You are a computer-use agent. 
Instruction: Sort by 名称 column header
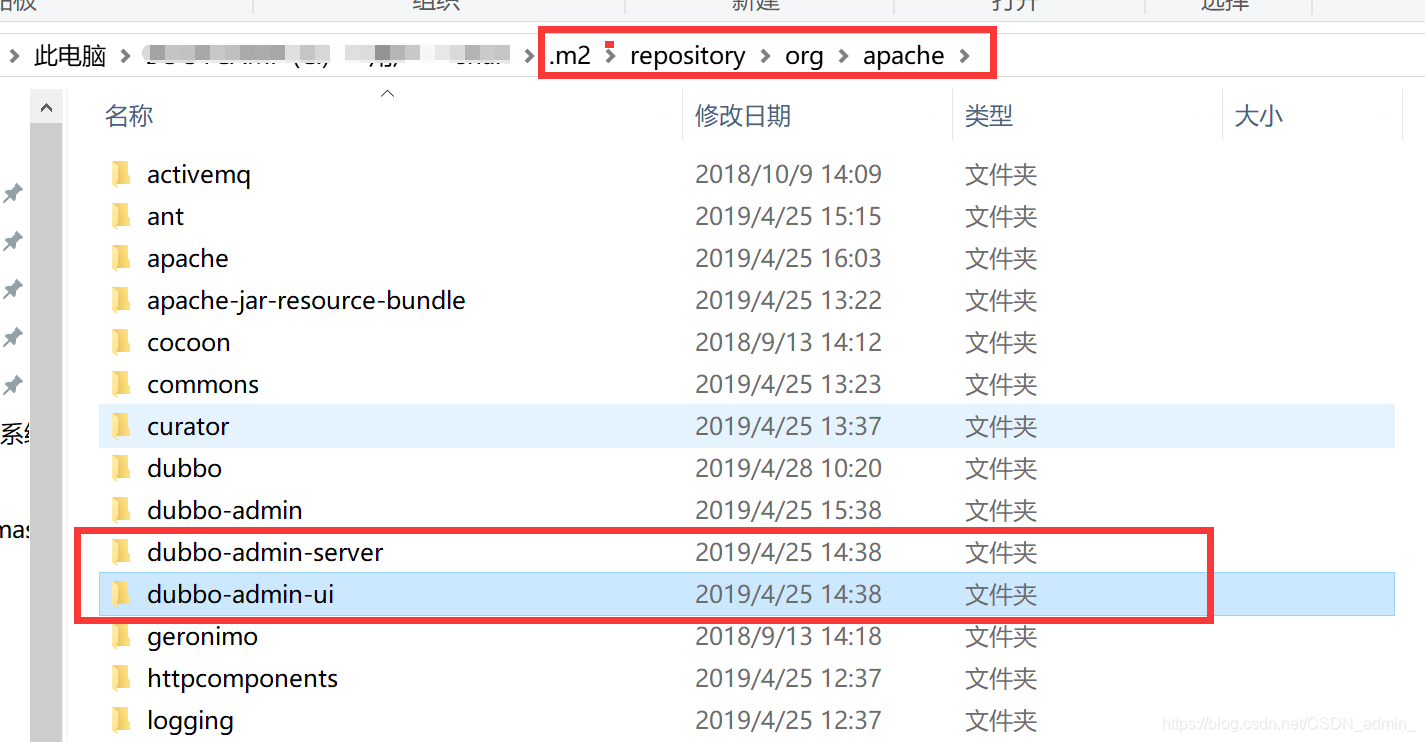click(129, 116)
